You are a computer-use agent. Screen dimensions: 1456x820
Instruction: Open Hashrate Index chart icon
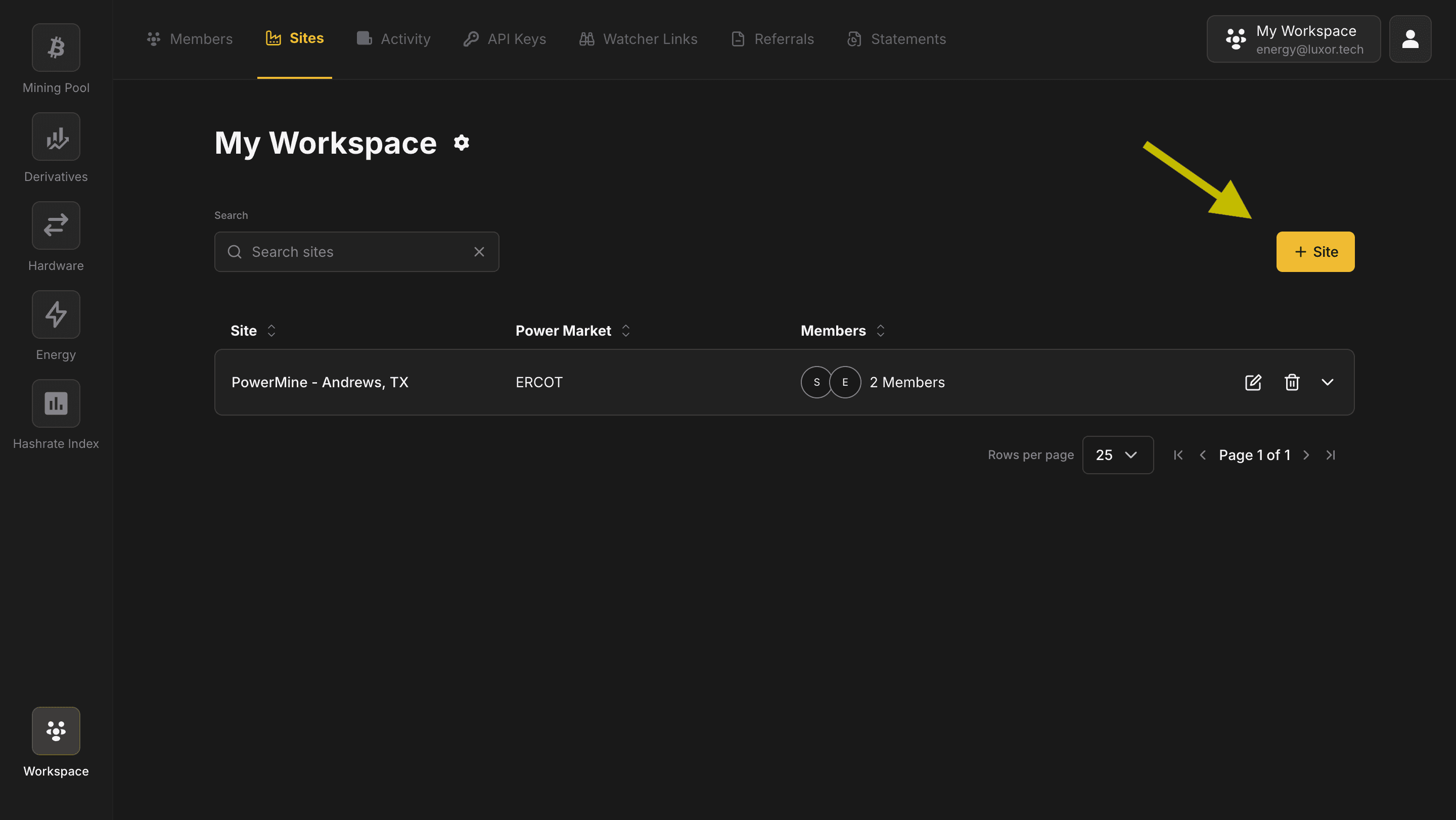(x=56, y=403)
